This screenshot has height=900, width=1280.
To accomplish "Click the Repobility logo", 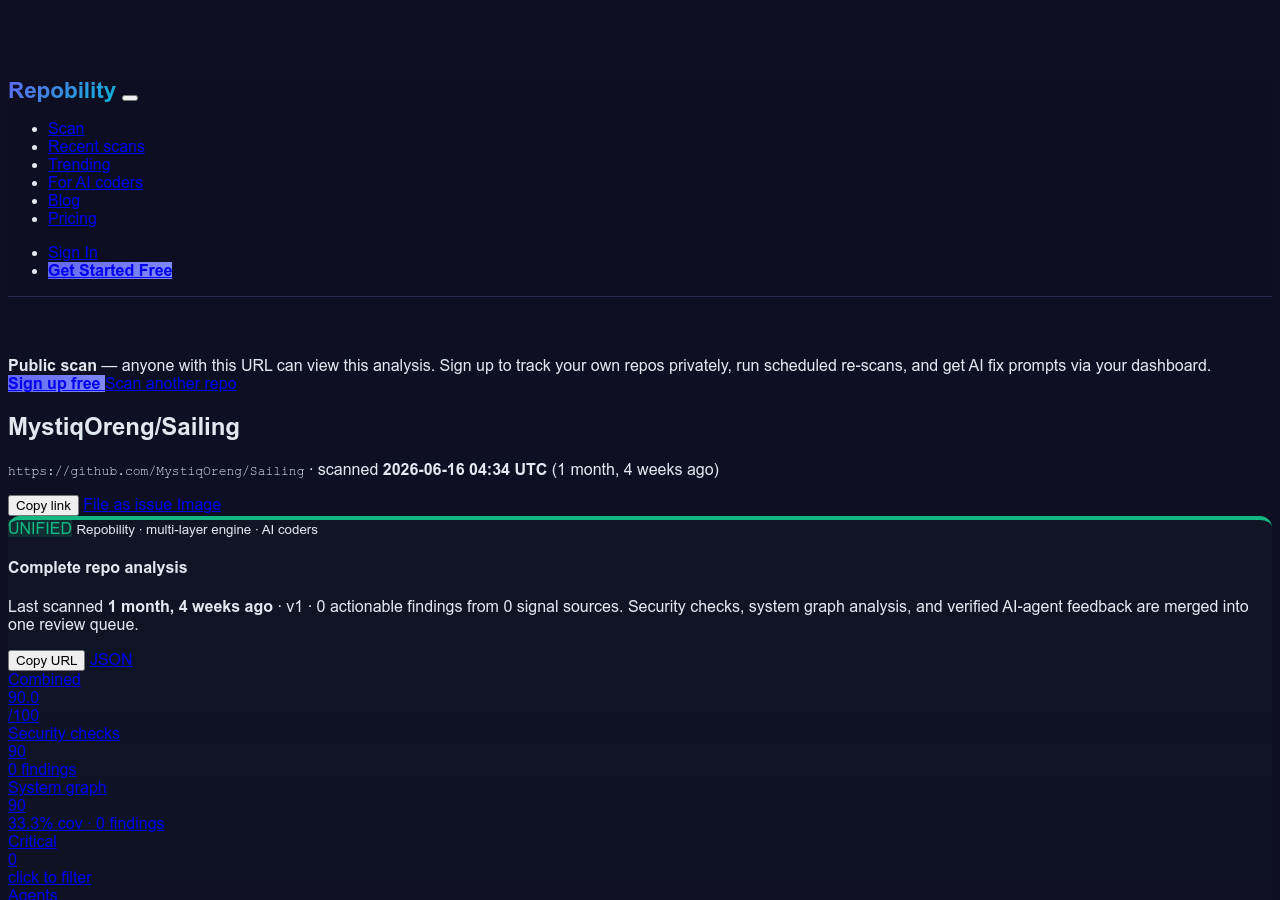I will [x=62, y=90].
